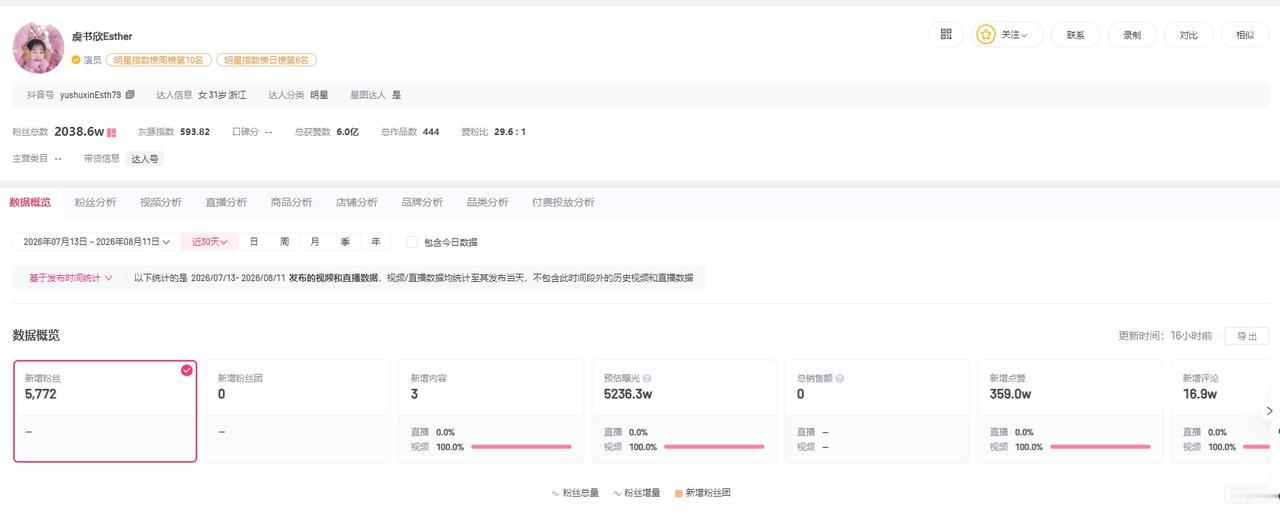
Task: Click the 灰豚指数 593.82 value
Action: 195,132
